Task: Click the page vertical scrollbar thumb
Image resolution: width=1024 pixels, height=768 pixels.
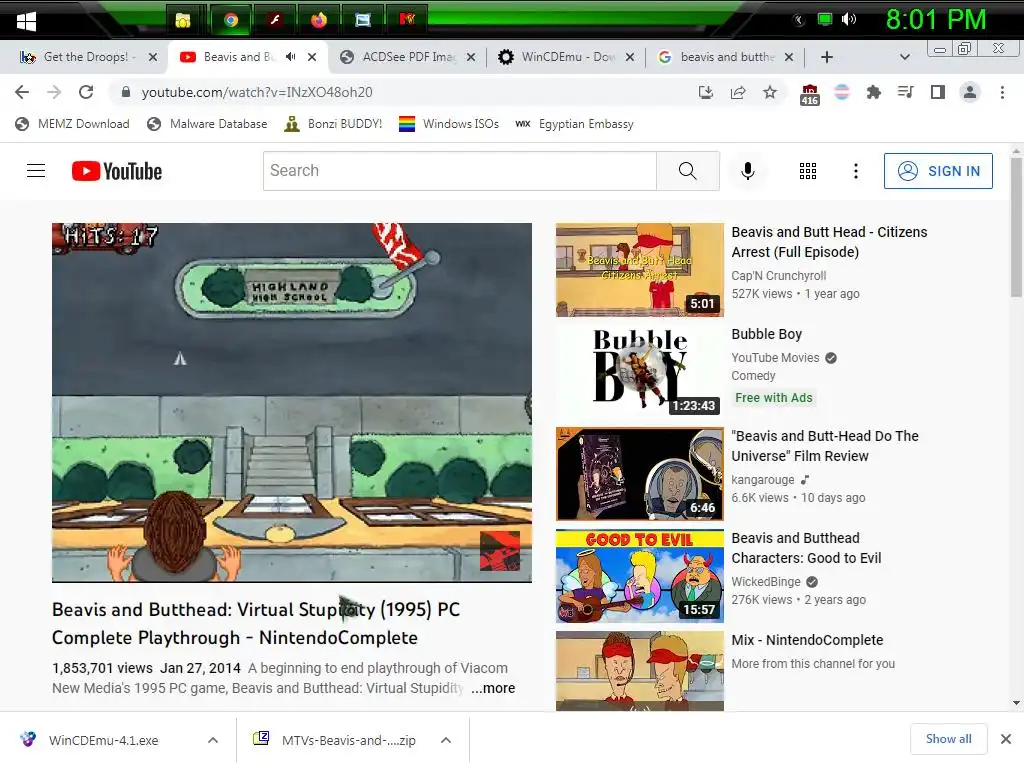Action: point(1016,225)
